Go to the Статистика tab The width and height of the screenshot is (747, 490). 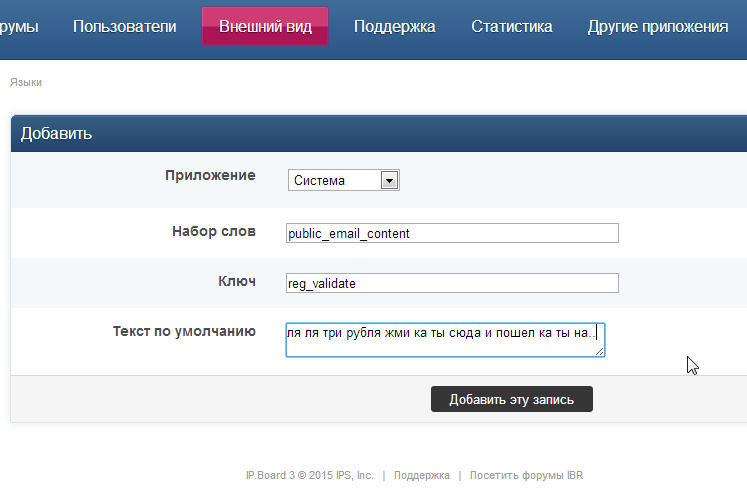(x=511, y=27)
